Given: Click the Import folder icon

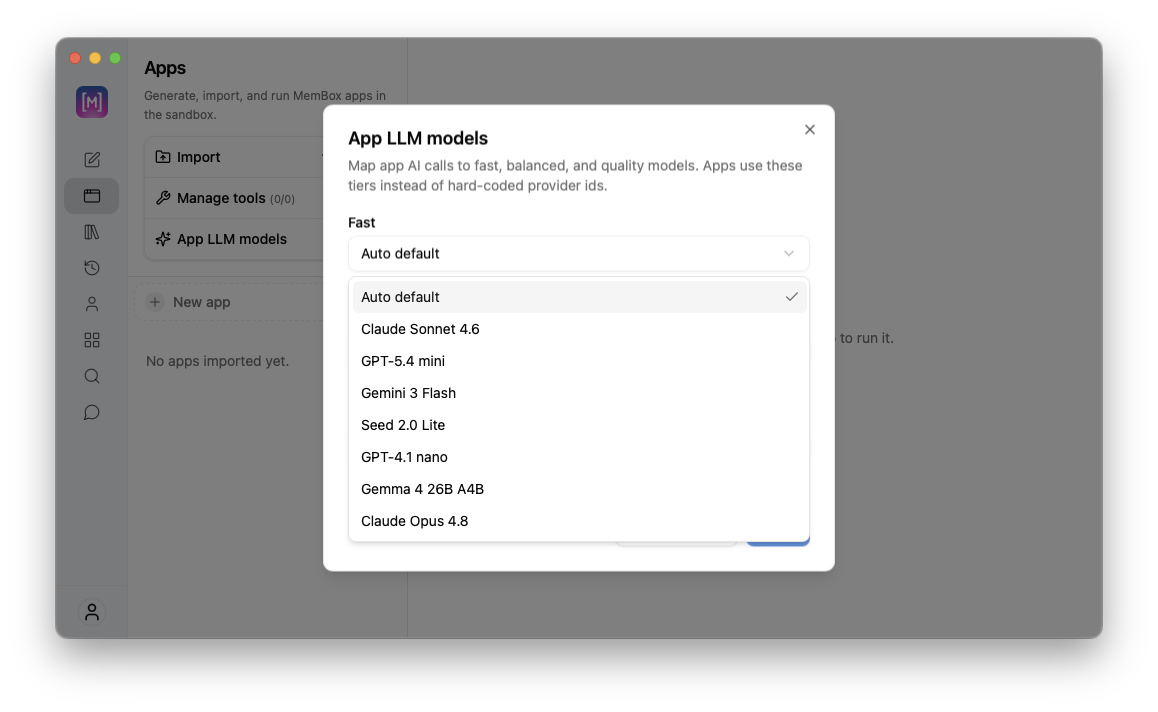Looking at the screenshot, I should [162, 157].
